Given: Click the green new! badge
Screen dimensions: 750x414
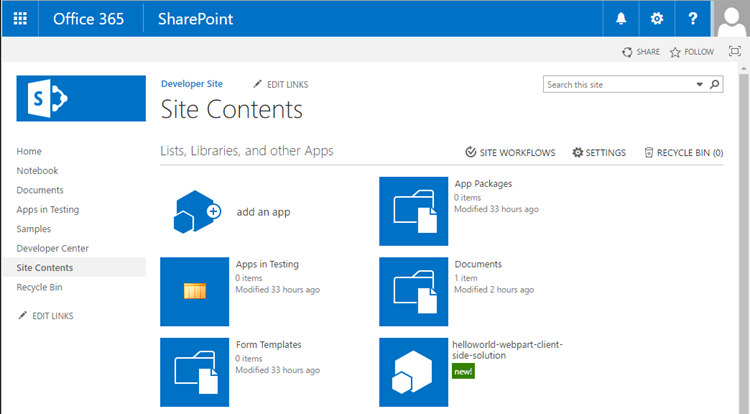Looking at the screenshot, I should click(x=463, y=371).
